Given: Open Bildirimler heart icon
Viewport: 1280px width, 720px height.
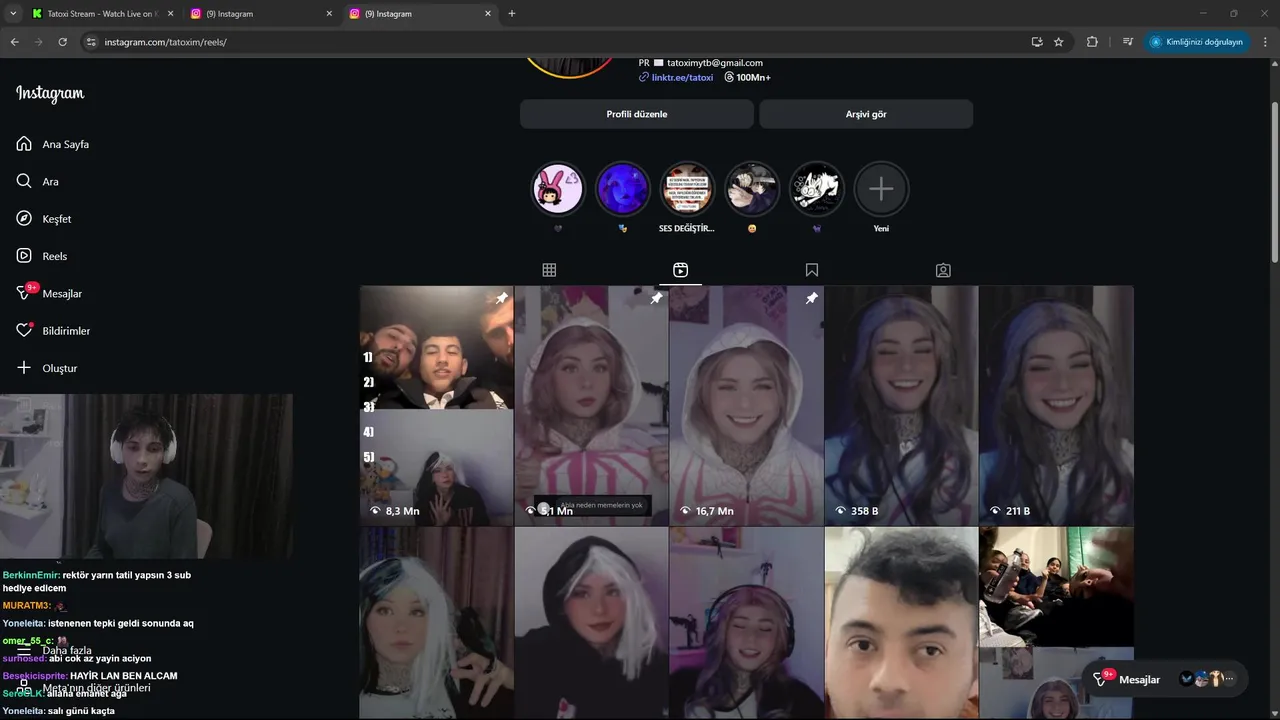Looking at the screenshot, I should (x=24, y=330).
